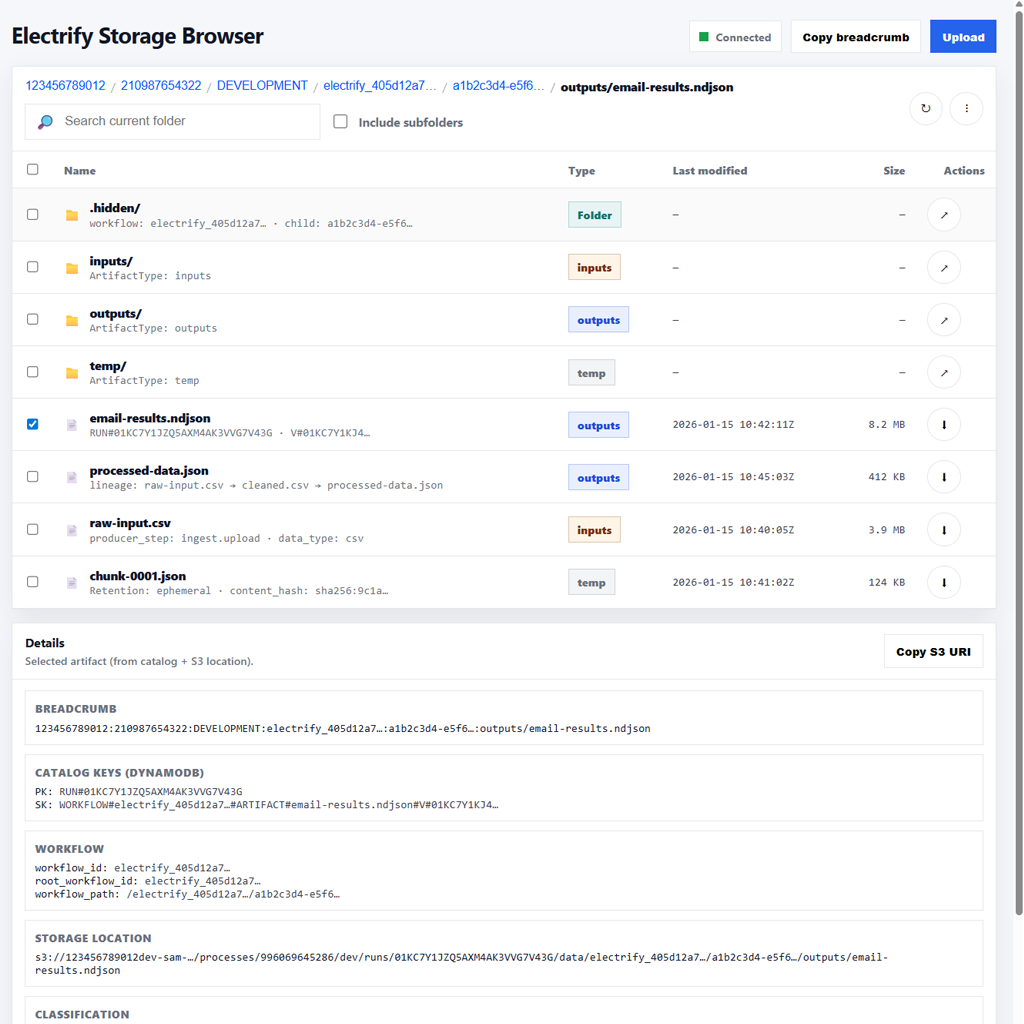Download raw-input.csv using action icon
This screenshot has width=1024, height=1024.
[x=944, y=530]
